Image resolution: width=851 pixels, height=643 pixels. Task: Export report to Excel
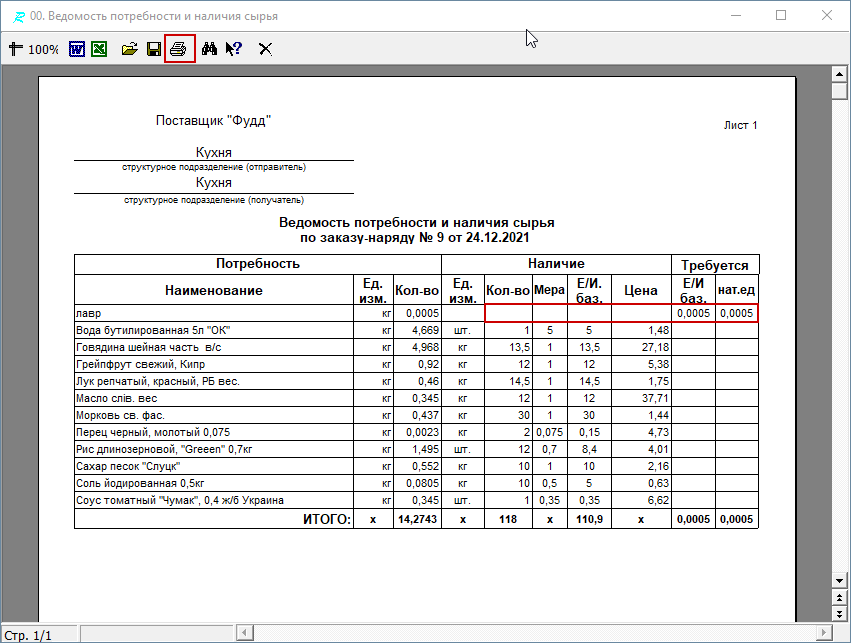99,48
